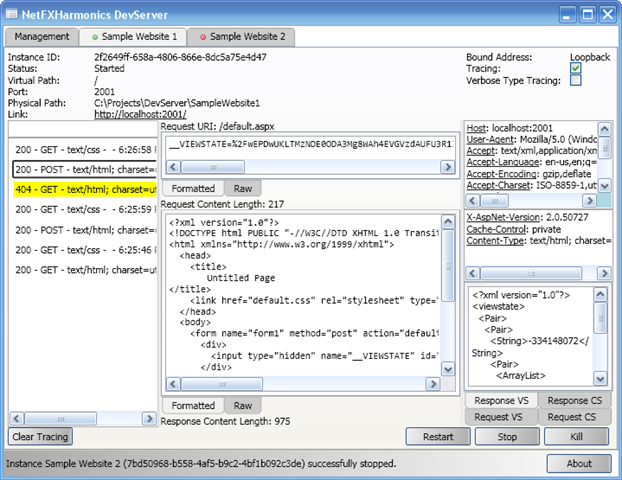Click the response HTML pane vertical scrollbar thumb

coord(448,266)
